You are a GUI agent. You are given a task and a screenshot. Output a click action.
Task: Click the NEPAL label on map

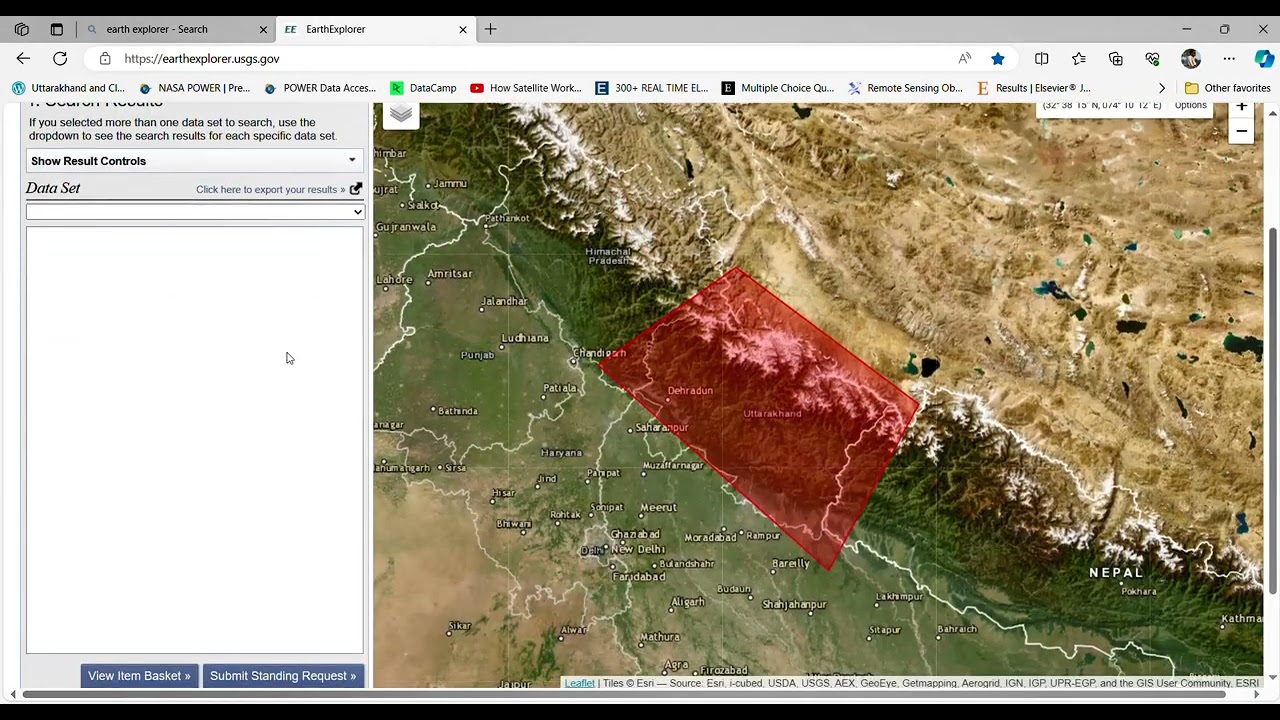pos(1116,573)
